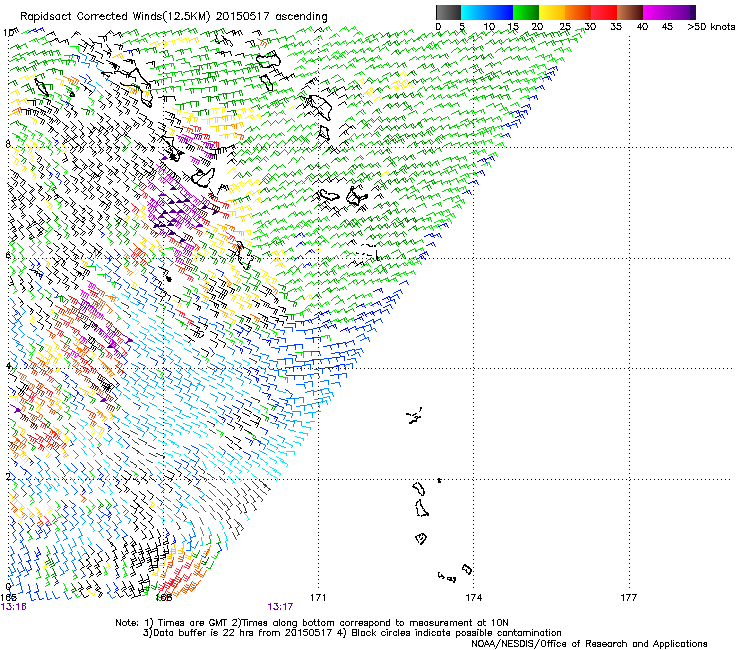Viewport: 740px width, 650px height.
Task: Click the gray 0-5 knots legend swatch
Action: (x=448, y=12)
